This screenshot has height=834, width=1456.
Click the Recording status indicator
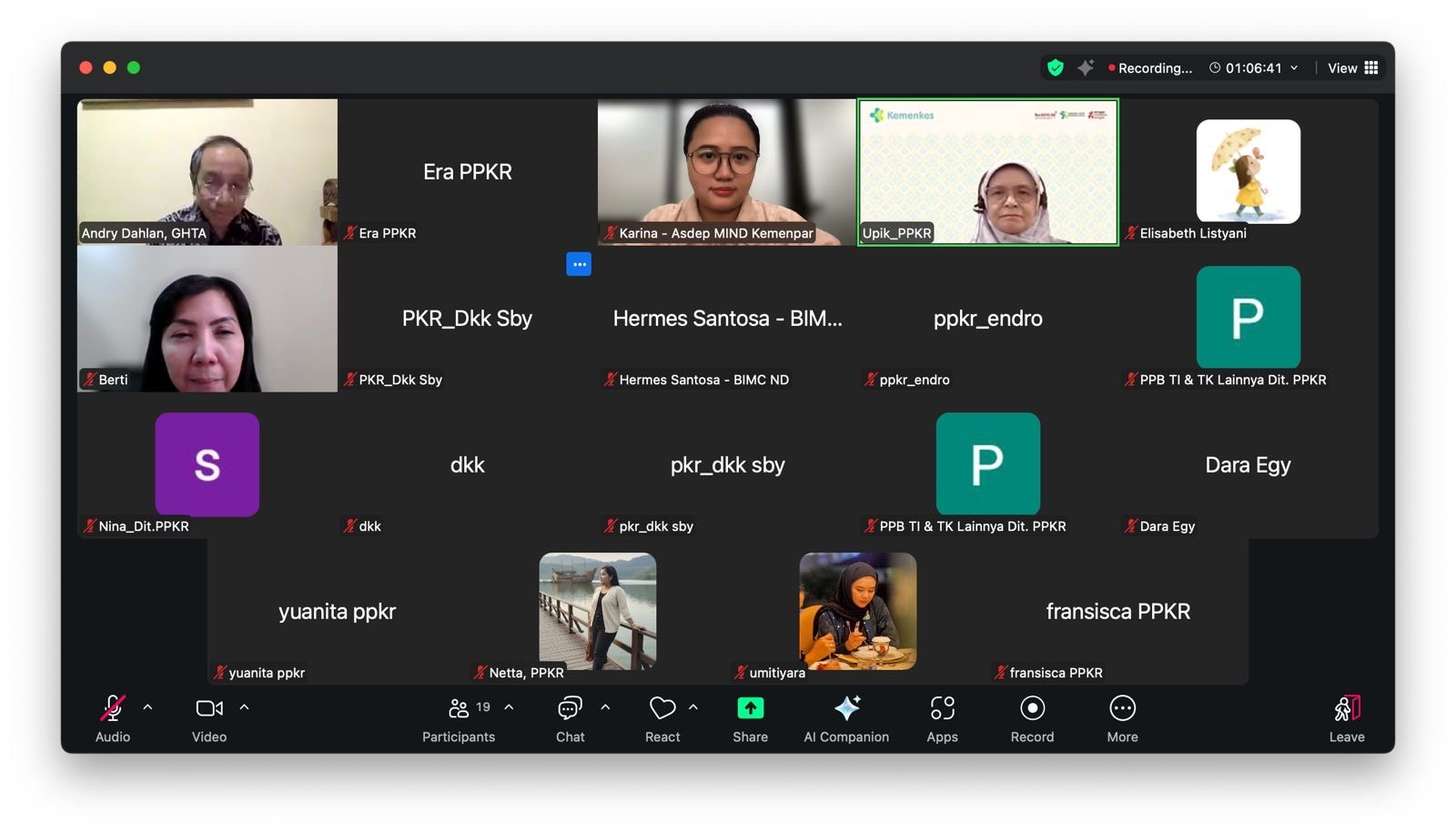coord(1150,67)
